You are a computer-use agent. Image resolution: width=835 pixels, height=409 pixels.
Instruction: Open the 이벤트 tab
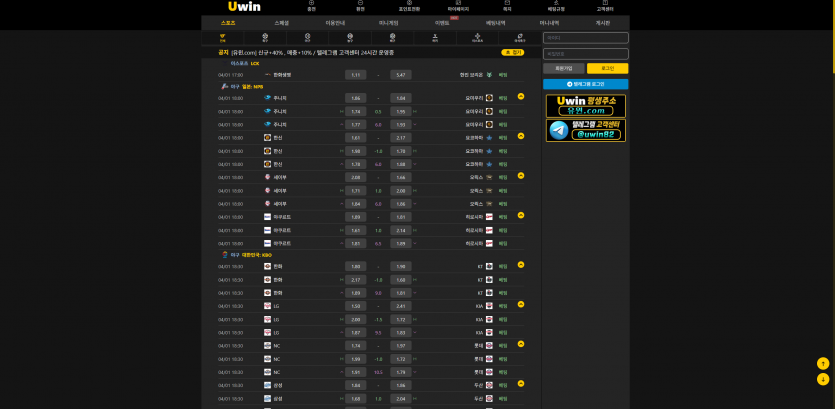click(x=442, y=22)
